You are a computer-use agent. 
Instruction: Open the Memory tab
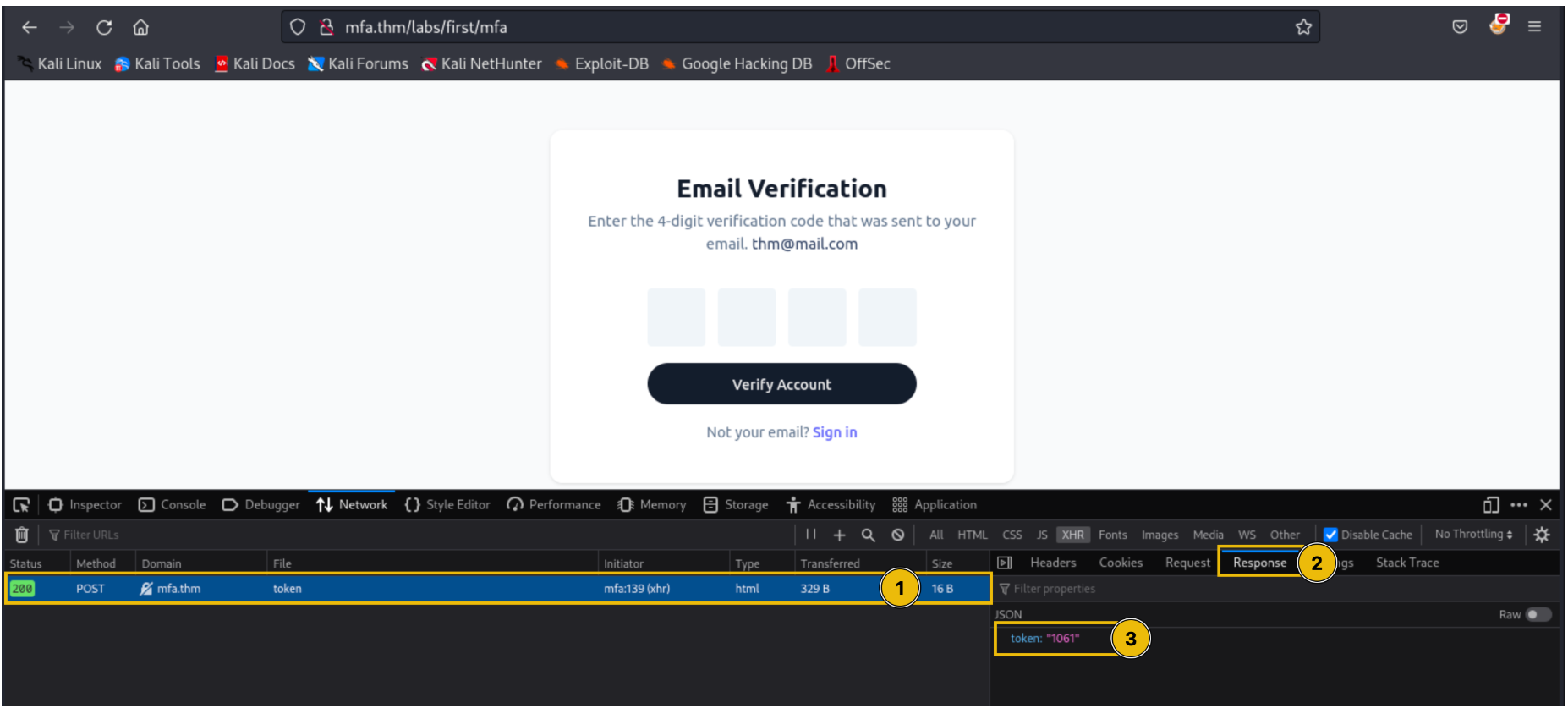[x=652, y=505]
